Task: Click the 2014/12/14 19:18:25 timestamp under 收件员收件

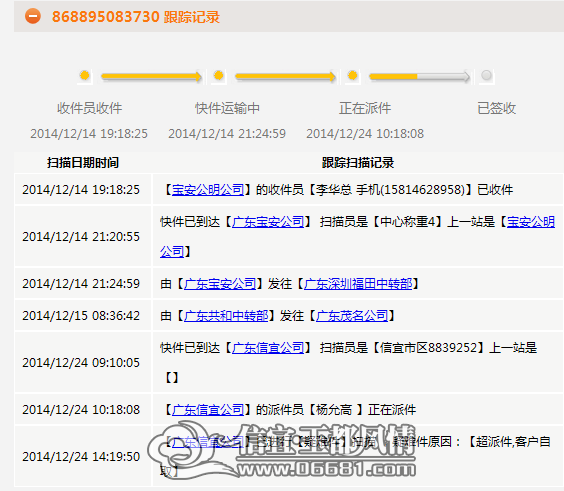Action: click(x=89, y=134)
